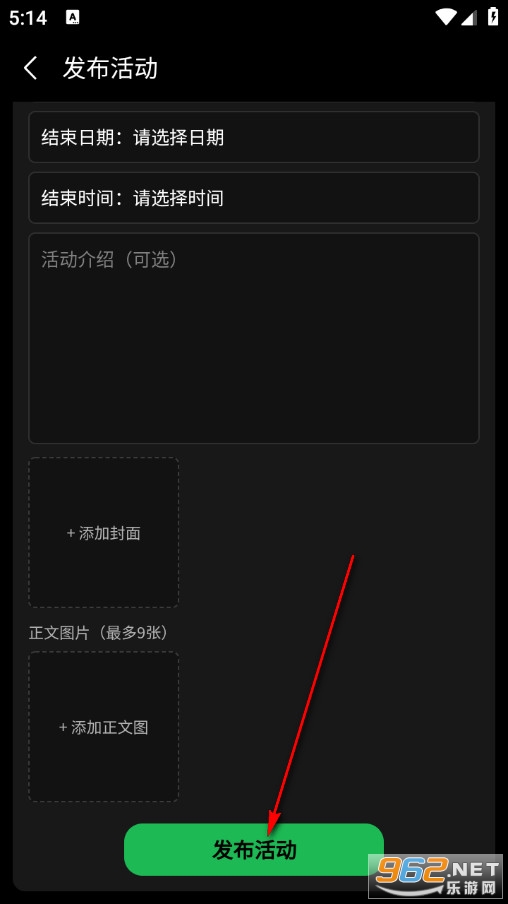Open the 请选择时间 time picker

pos(178,198)
